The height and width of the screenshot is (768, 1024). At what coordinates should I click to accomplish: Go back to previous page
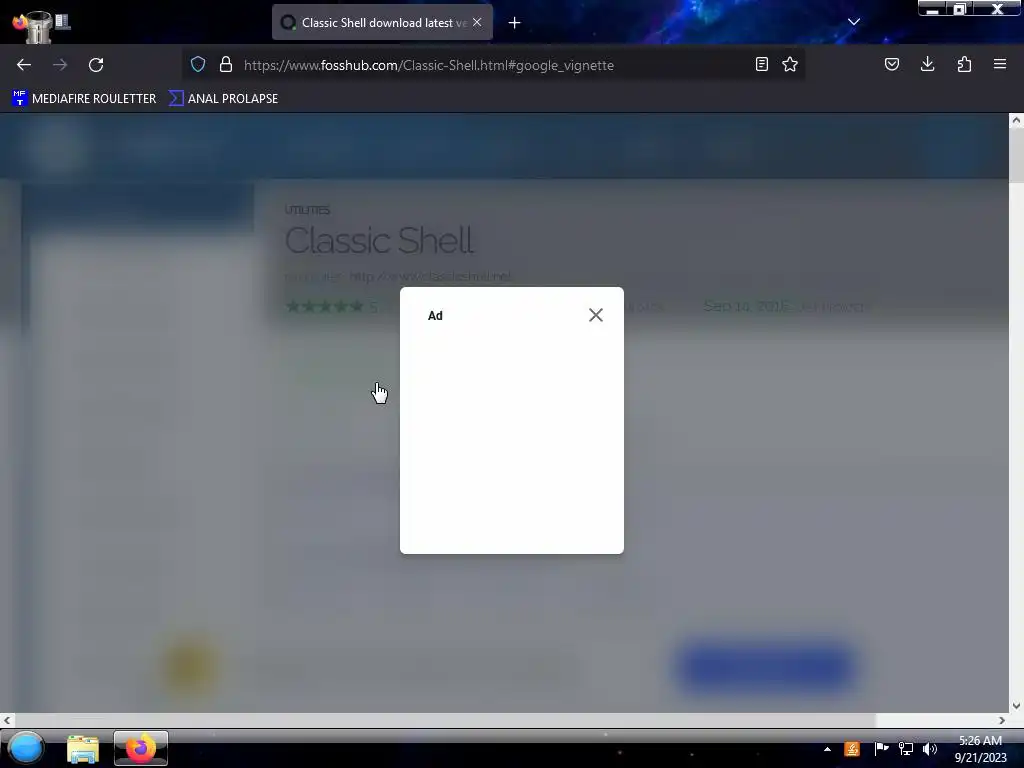pyautogui.click(x=24, y=65)
